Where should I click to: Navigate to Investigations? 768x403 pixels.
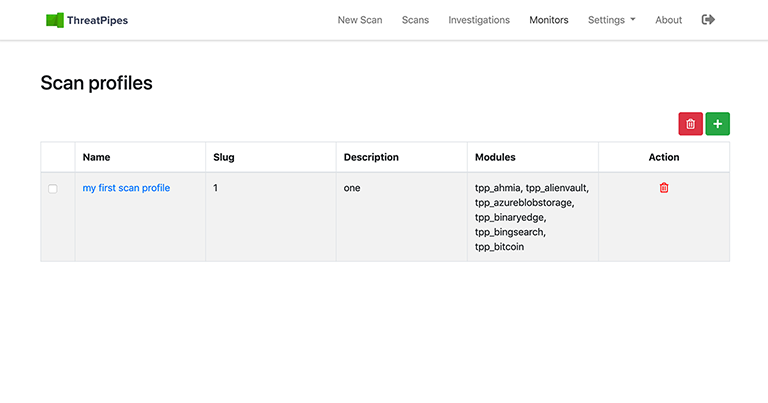click(x=479, y=20)
